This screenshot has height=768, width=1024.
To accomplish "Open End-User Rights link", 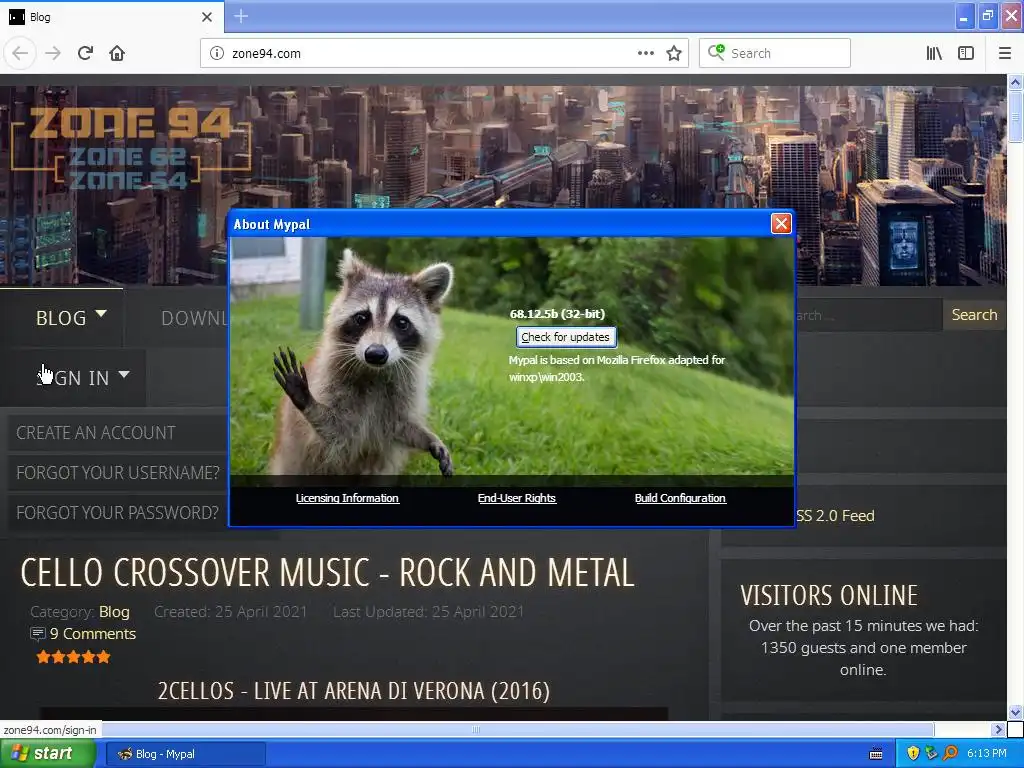I will click(517, 498).
